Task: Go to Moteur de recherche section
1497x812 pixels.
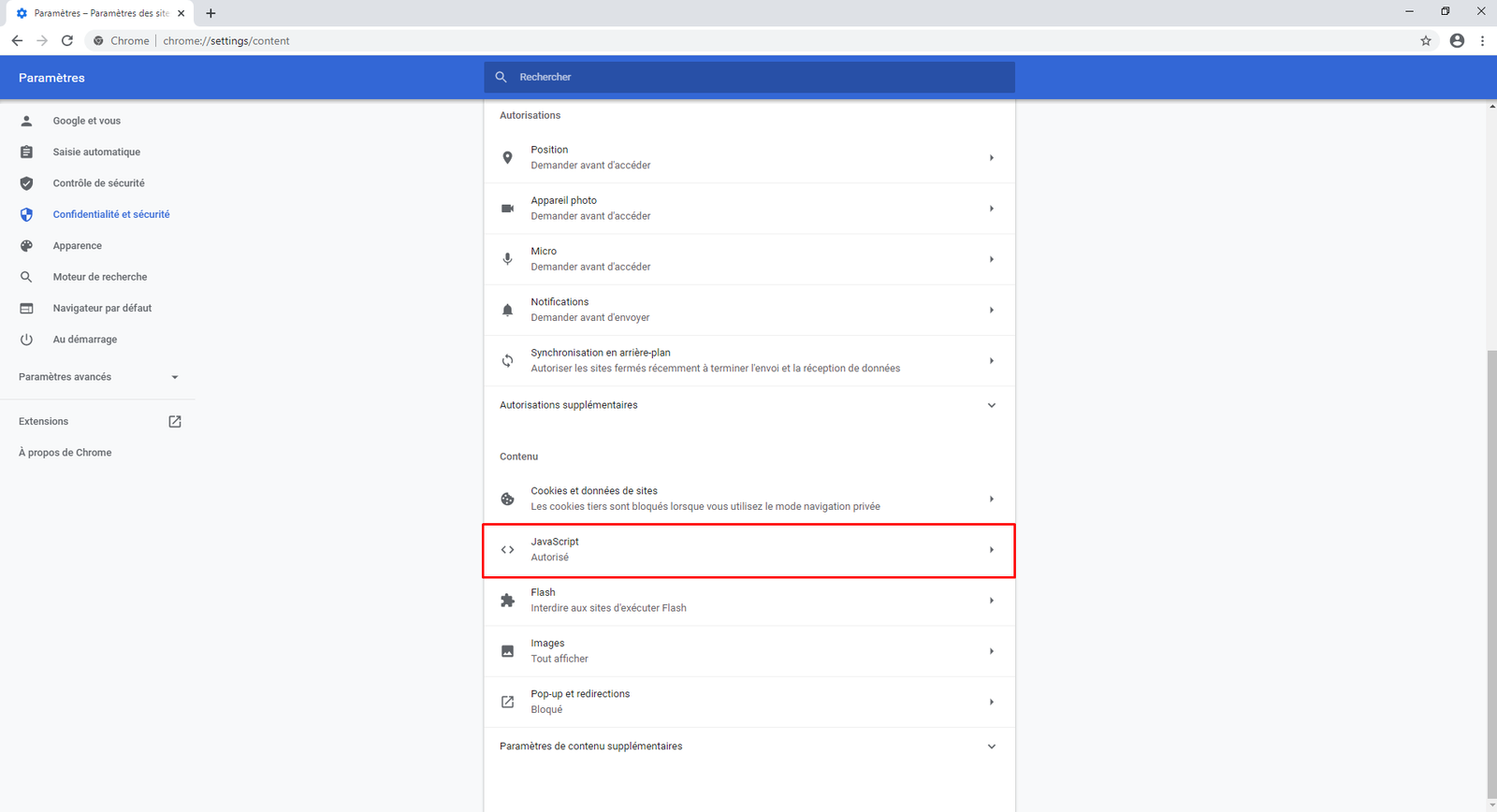Action: [99, 277]
